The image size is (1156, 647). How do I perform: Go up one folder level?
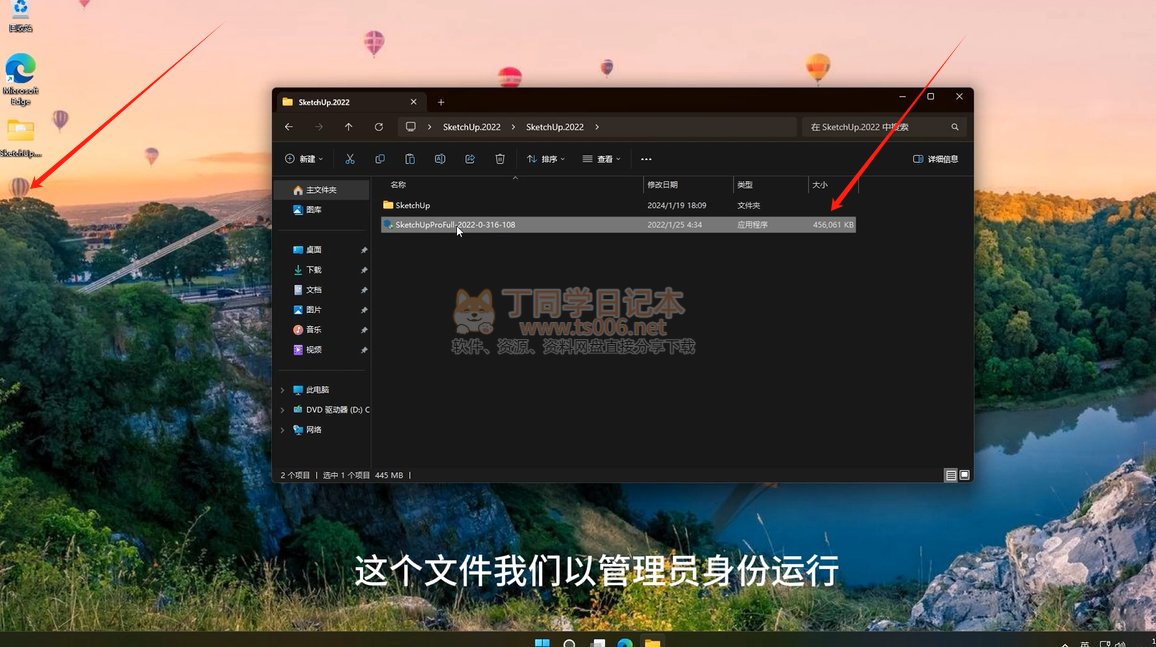[349, 127]
